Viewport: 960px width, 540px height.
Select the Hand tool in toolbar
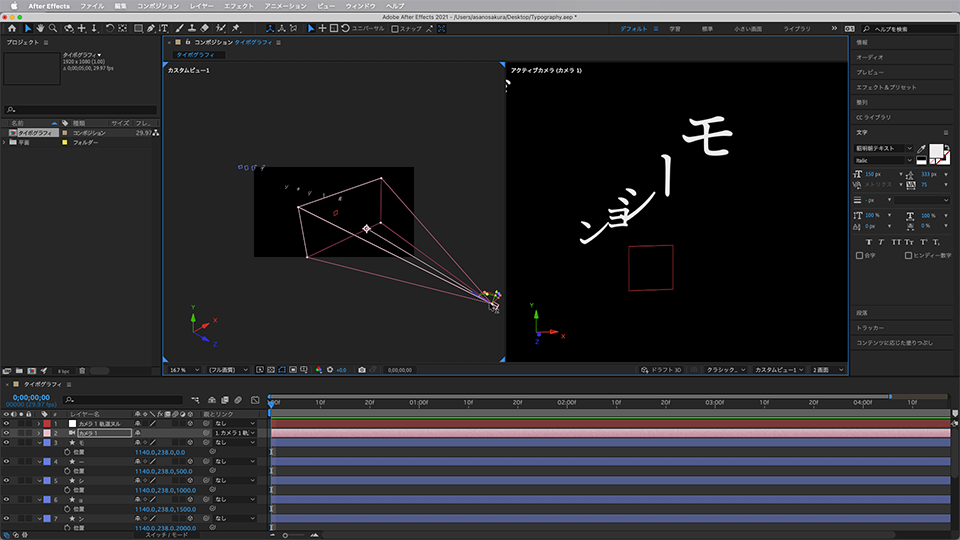[x=41, y=28]
